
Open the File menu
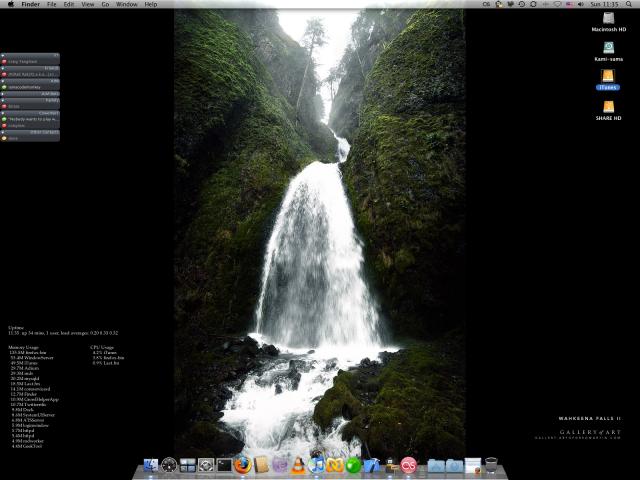[52, 4]
